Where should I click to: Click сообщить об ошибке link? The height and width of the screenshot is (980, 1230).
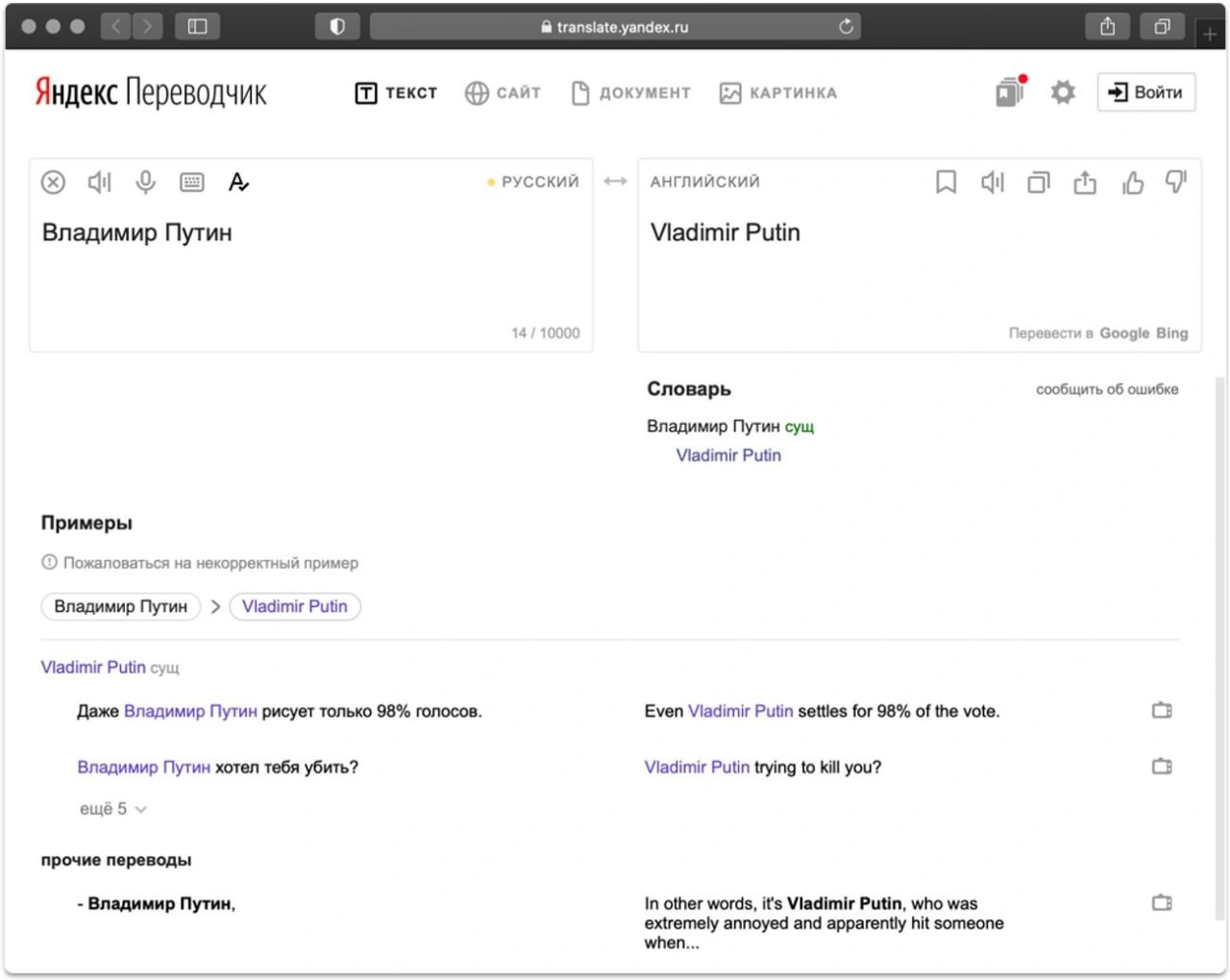click(x=1107, y=389)
